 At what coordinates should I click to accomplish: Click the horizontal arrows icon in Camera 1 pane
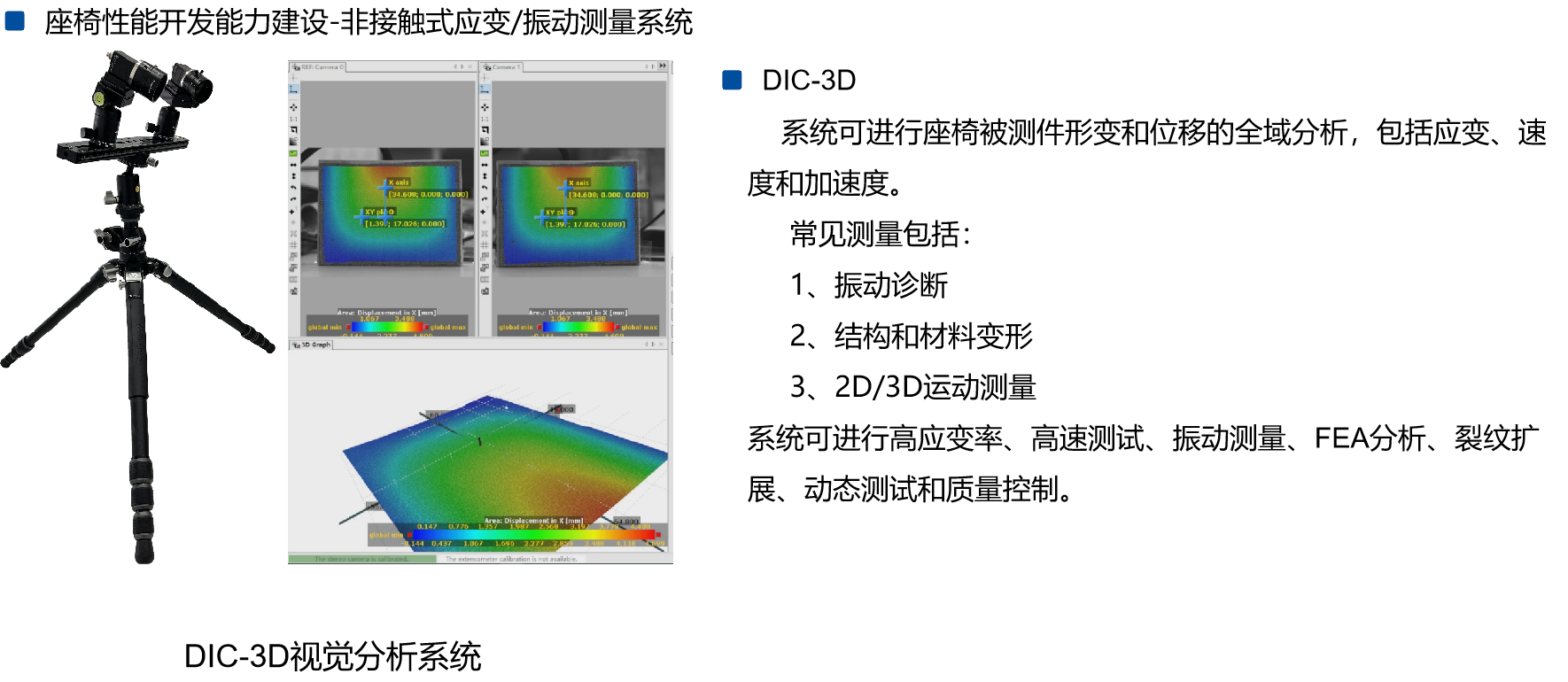pyautogui.click(x=485, y=165)
